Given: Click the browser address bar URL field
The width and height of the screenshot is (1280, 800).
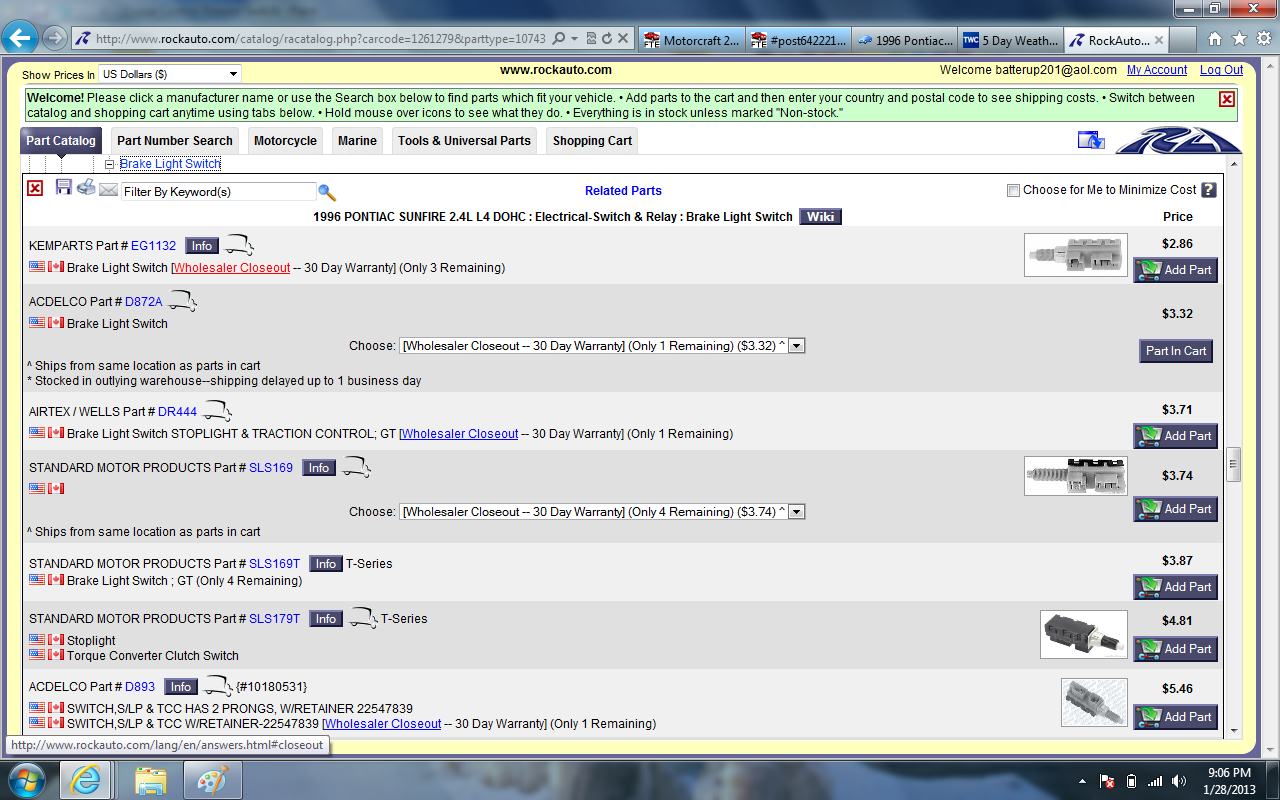Looking at the screenshot, I should point(320,39).
